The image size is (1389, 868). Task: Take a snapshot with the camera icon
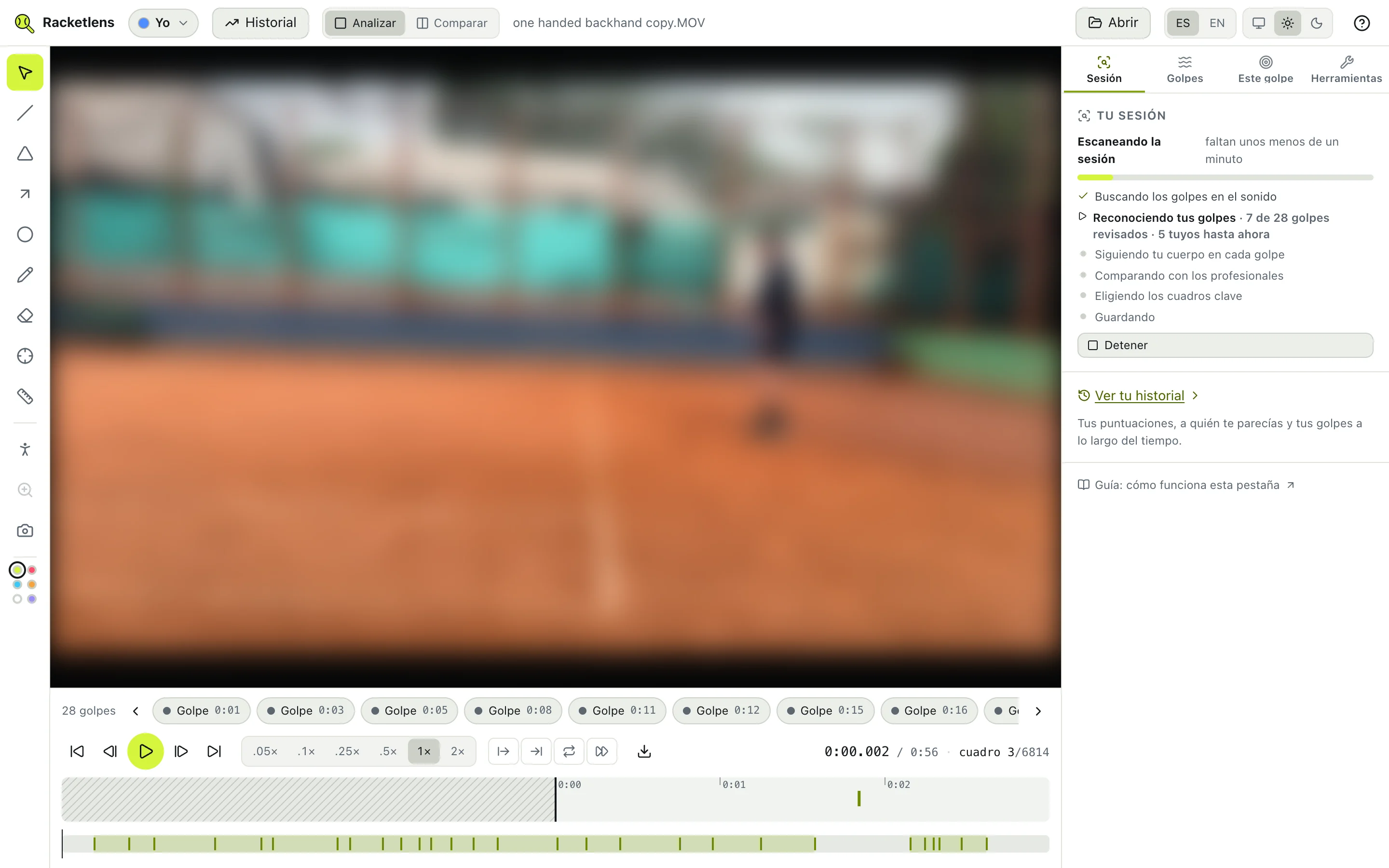click(x=25, y=530)
